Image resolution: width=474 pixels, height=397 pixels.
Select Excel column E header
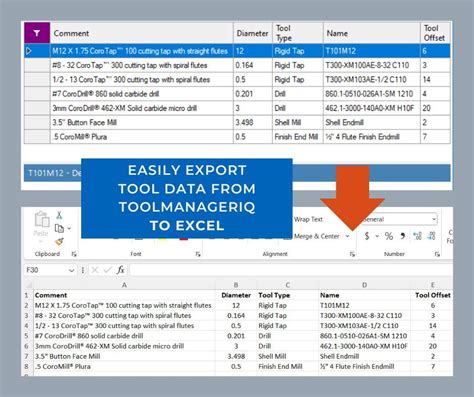click(432, 285)
